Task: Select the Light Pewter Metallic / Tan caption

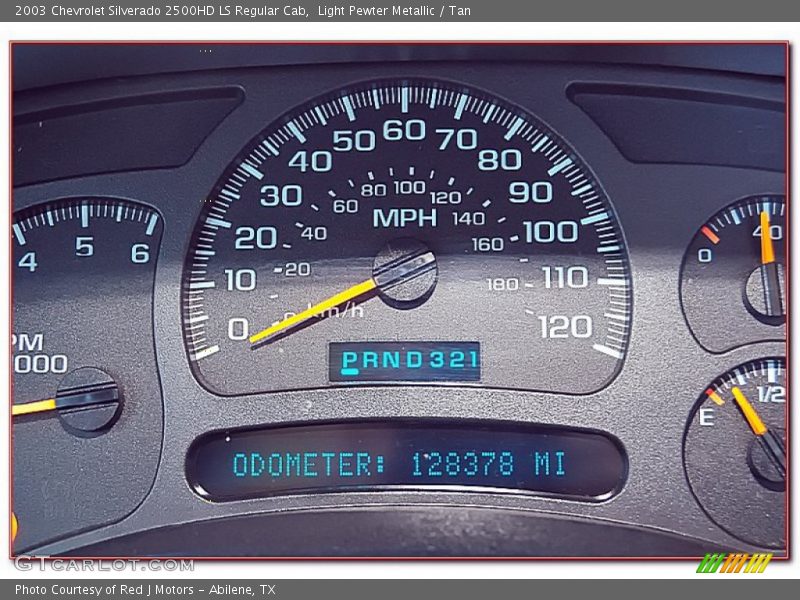Action: tap(394, 11)
